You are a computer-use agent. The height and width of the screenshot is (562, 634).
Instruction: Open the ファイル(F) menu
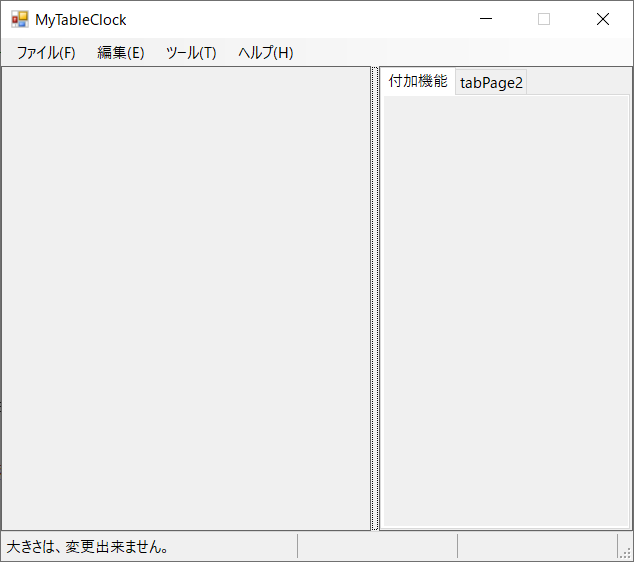[x=46, y=53]
